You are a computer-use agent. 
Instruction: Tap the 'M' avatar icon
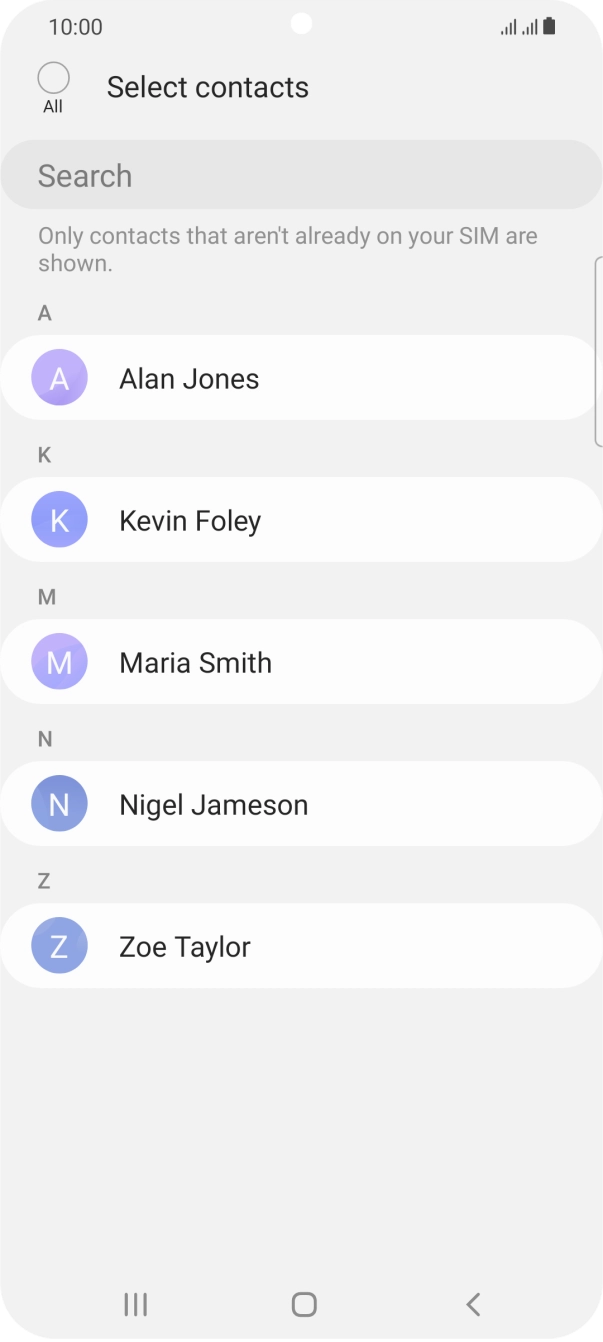pyautogui.click(x=59, y=662)
